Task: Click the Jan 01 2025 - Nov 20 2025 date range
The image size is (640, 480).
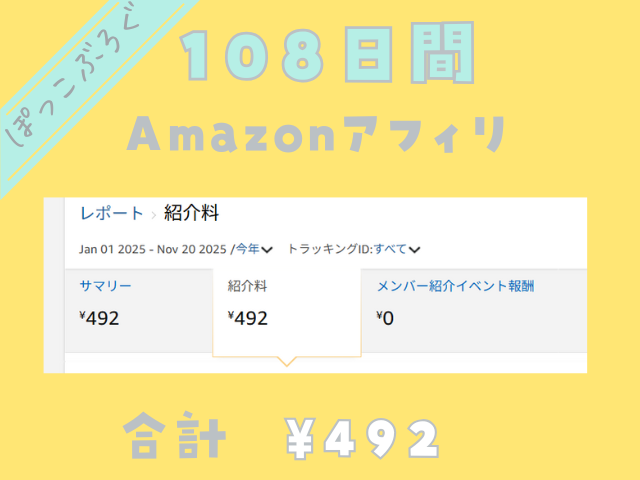Action: click(x=152, y=249)
